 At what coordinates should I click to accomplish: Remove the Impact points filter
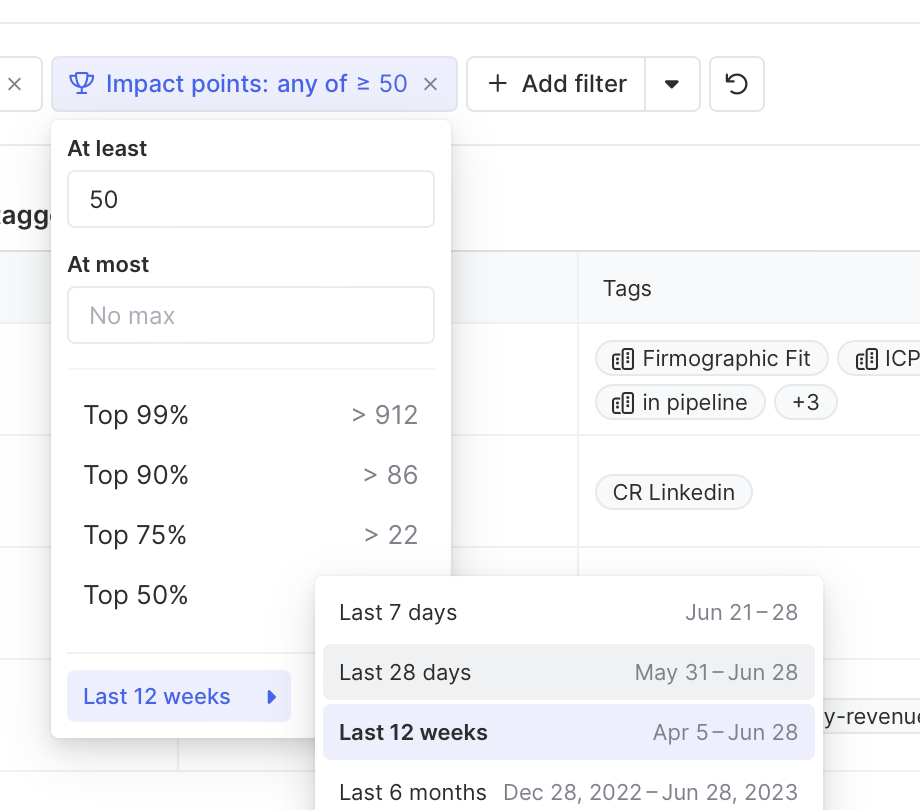pyautogui.click(x=431, y=84)
